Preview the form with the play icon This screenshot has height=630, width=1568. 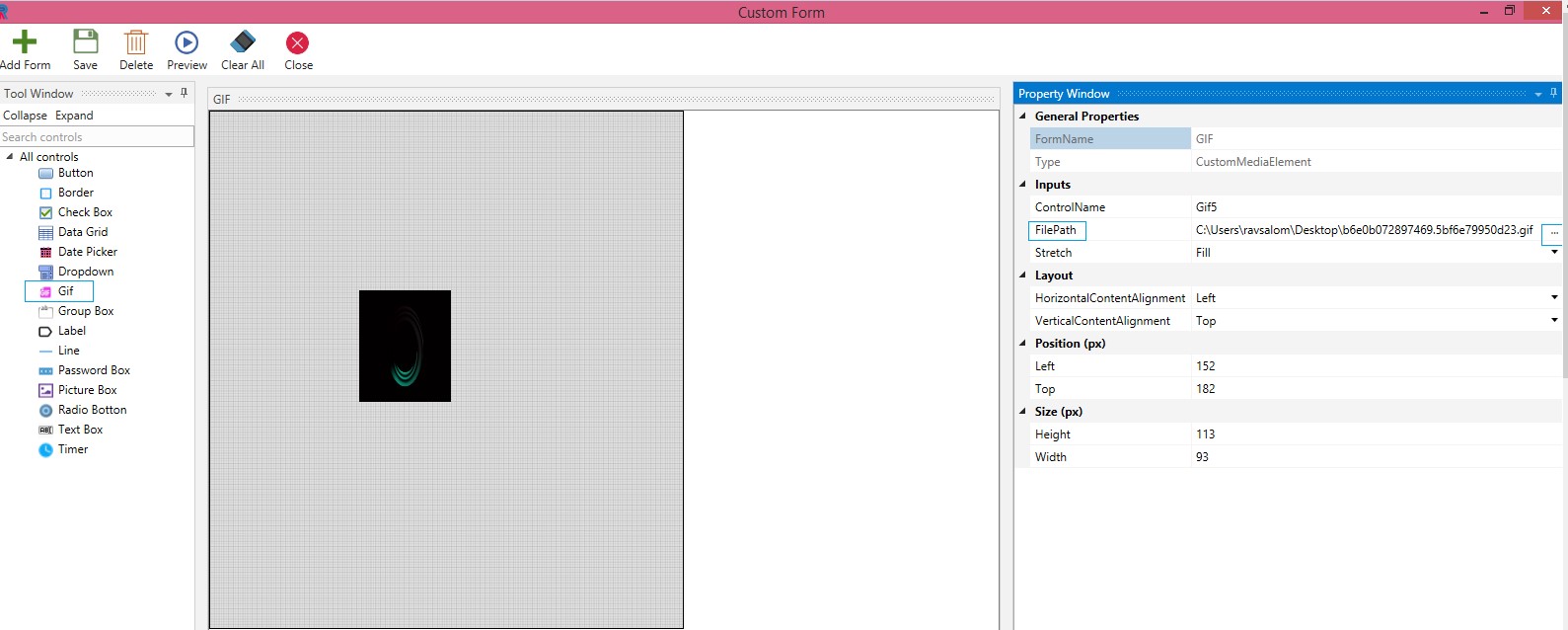pos(187,42)
